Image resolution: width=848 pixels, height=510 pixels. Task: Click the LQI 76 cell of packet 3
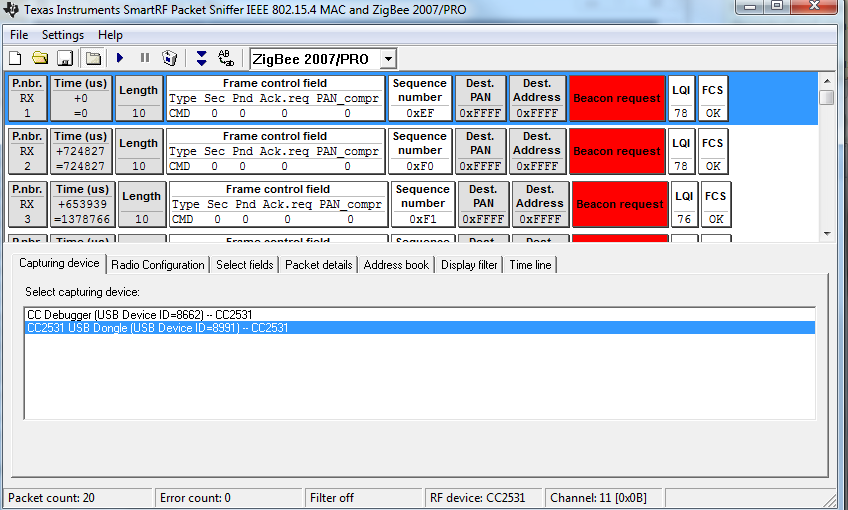click(x=684, y=204)
